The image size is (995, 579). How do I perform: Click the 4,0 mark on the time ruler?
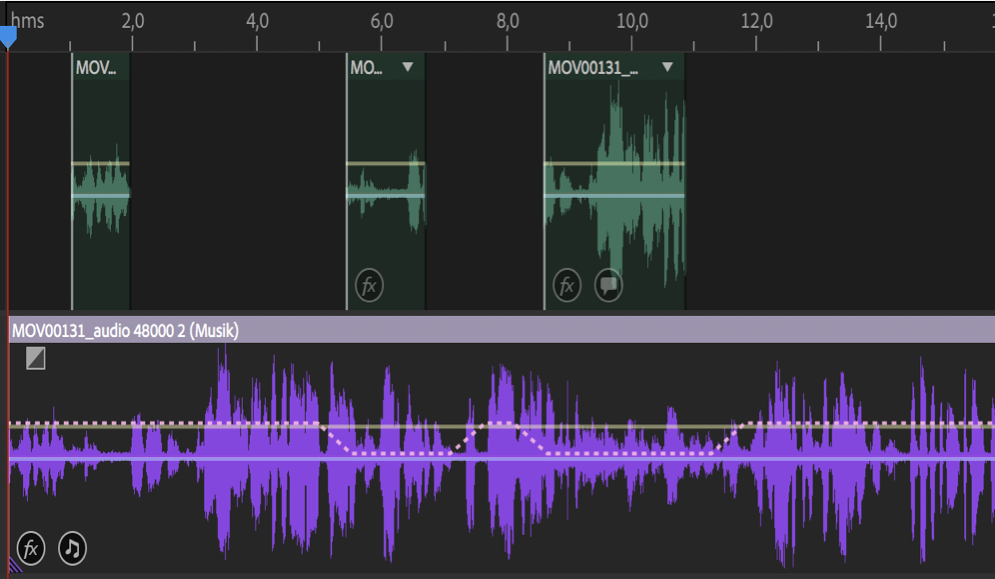pyautogui.click(x=257, y=21)
